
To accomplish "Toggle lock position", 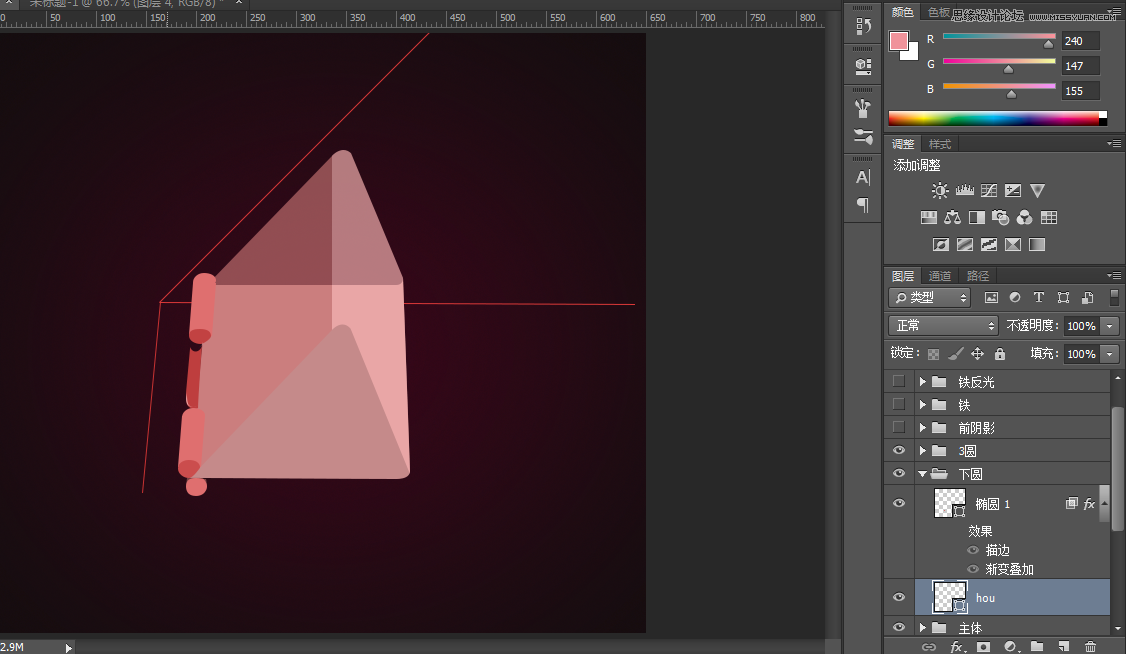I will coord(977,353).
